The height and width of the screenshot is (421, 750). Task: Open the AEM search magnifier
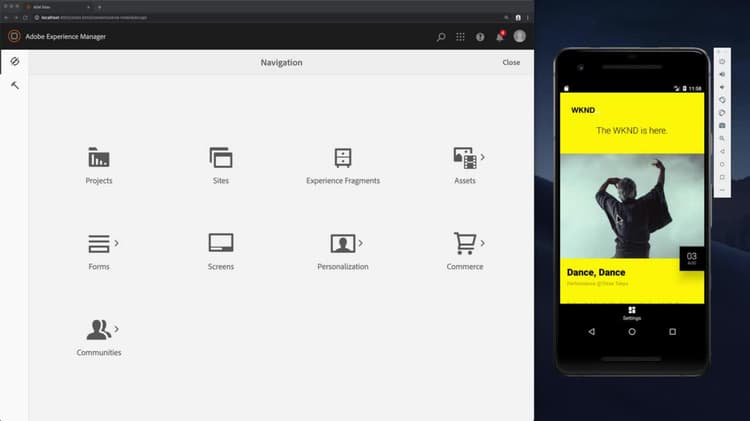[441, 37]
